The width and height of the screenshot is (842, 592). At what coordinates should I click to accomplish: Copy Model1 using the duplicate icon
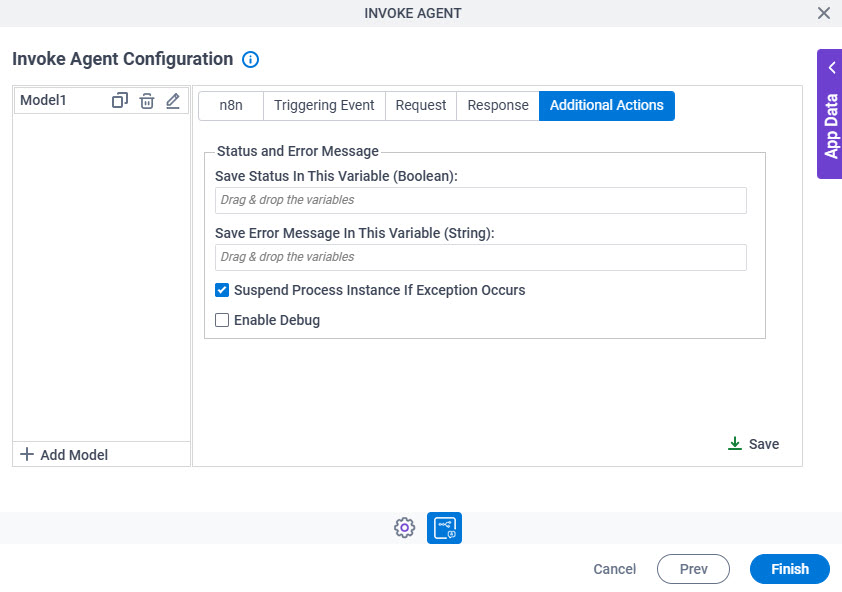coord(120,100)
